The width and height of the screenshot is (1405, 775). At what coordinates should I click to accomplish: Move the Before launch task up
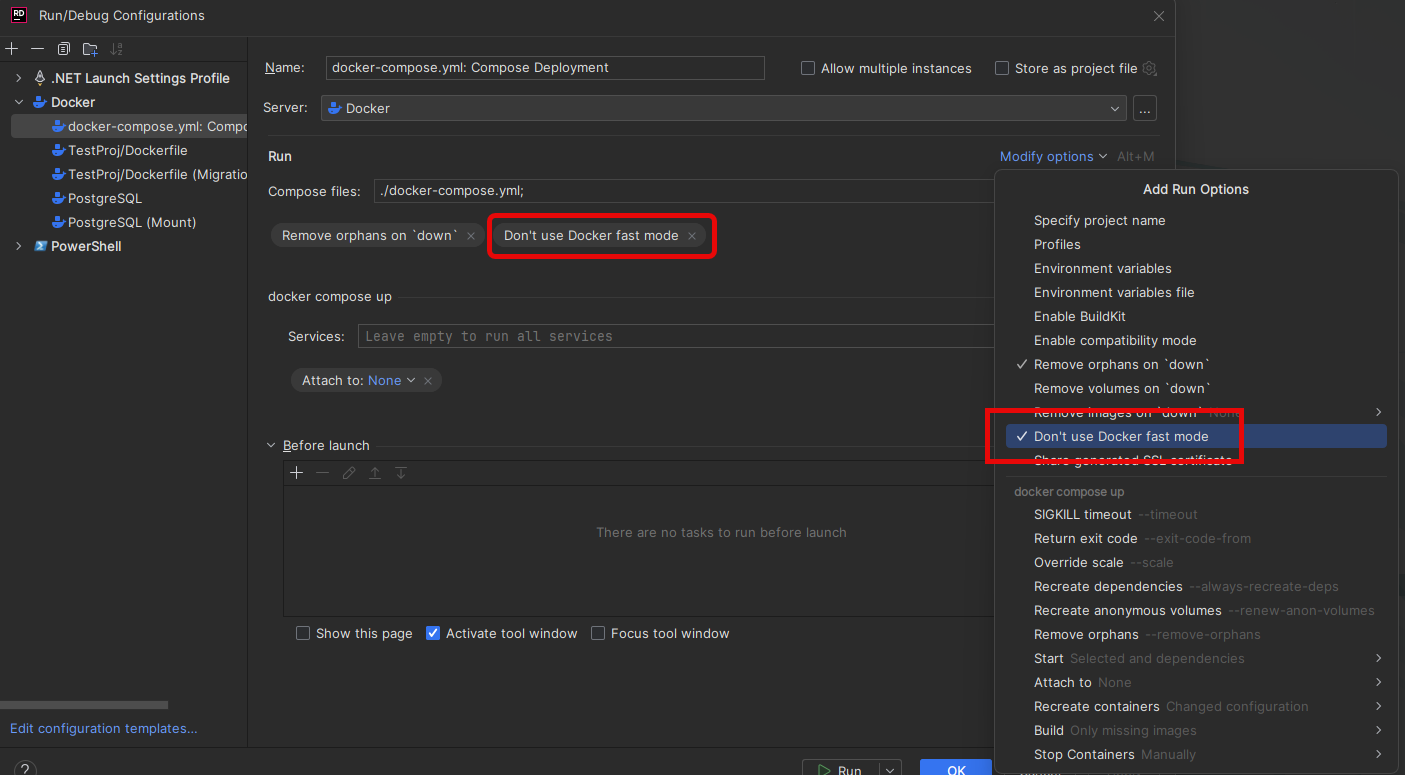[374, 473]
